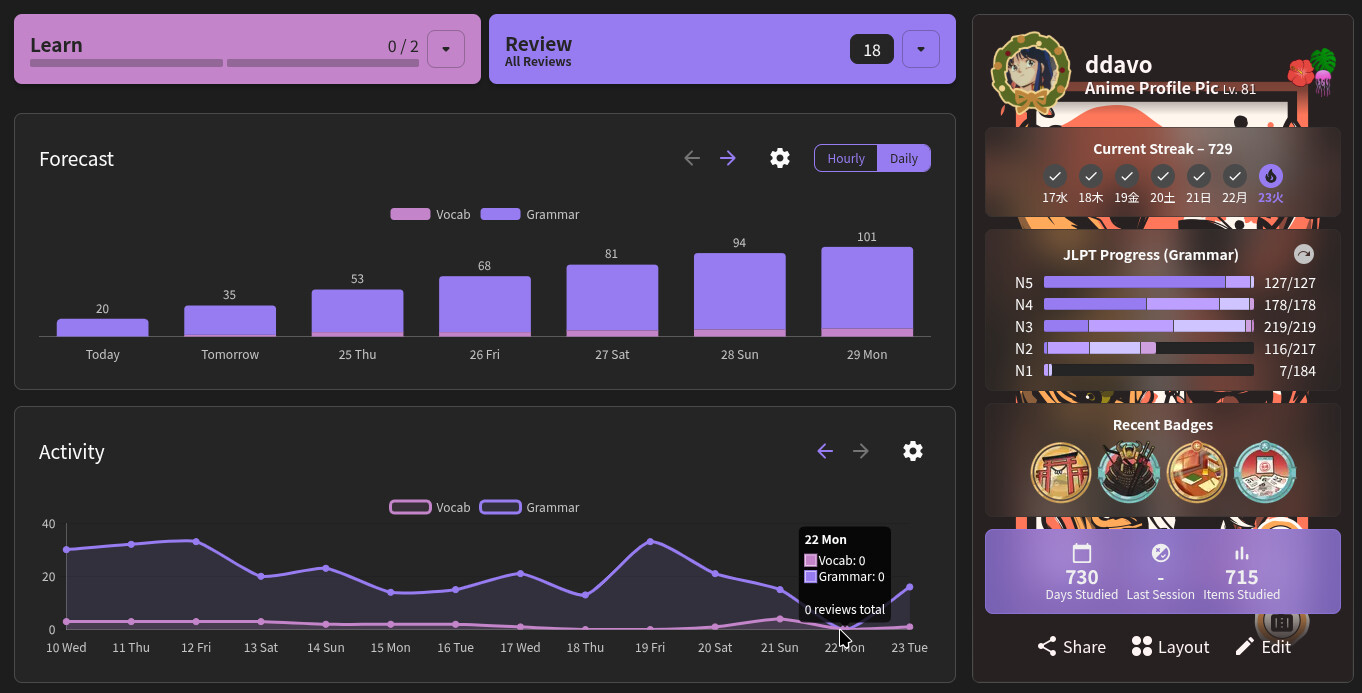This screenshot has width=1362, height=693.
Task: Click the Share button
Action: [x=1071, y=647]
